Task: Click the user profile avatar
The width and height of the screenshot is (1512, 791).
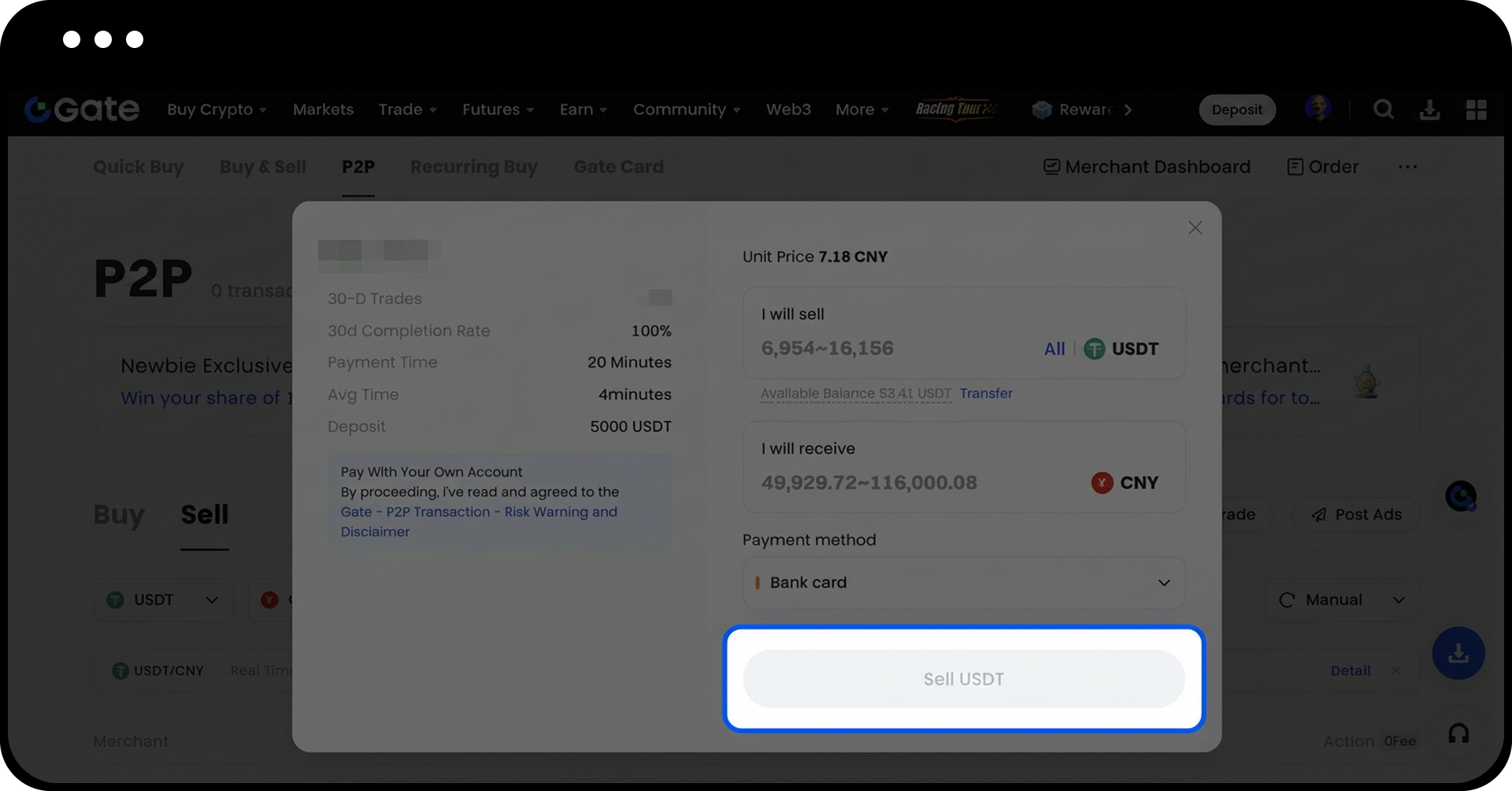Action: (1317, 108)
